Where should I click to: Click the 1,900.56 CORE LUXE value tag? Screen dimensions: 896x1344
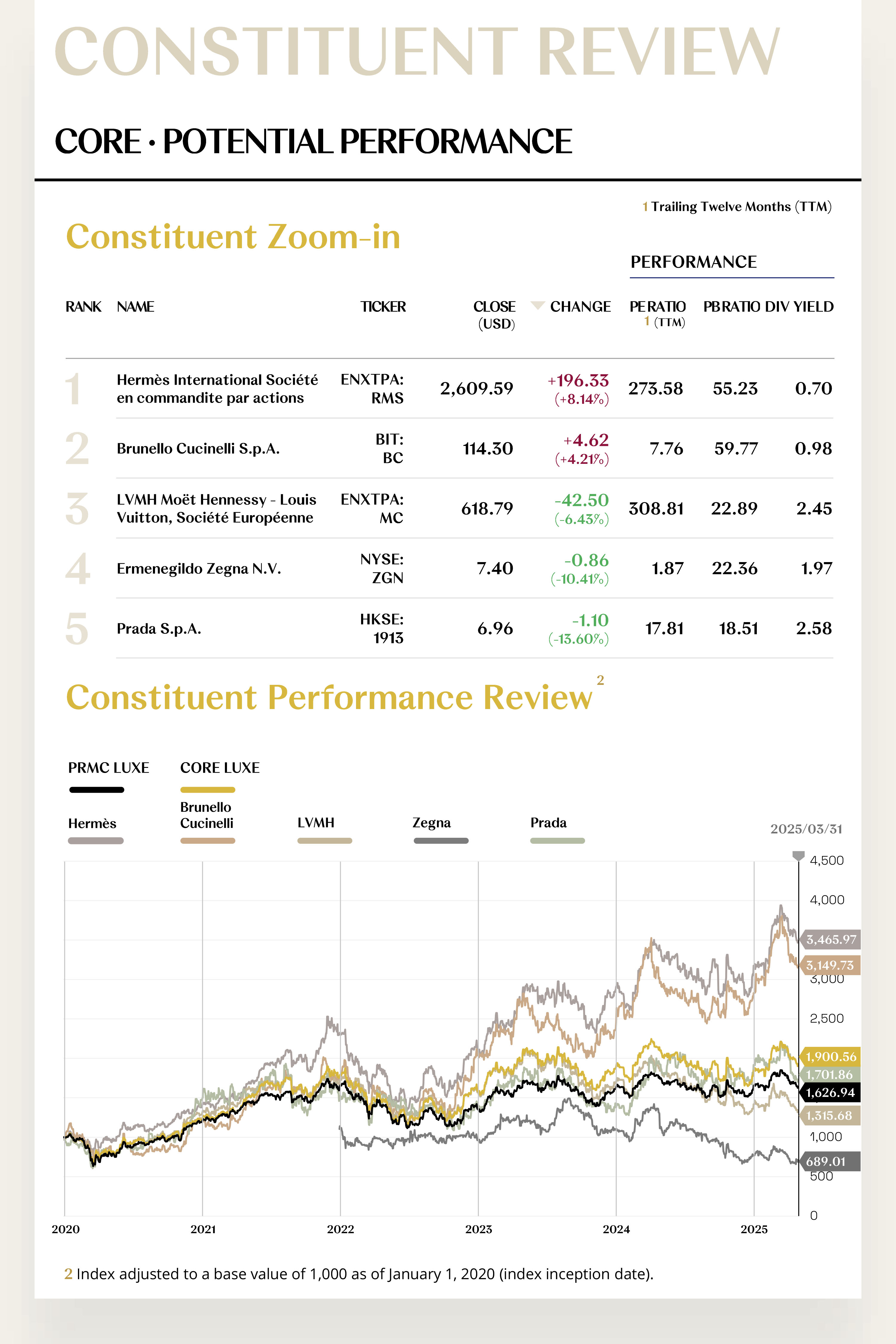click(830, 1057)
